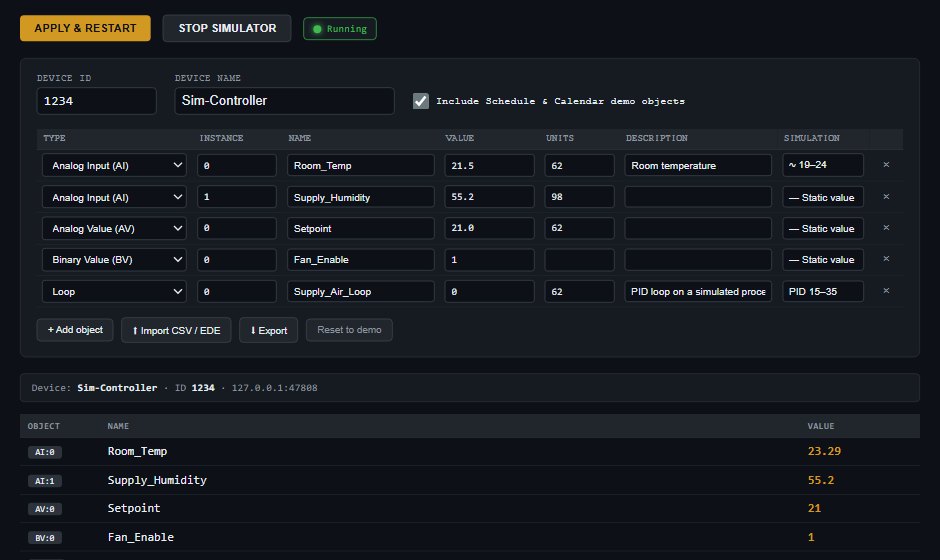Toggle Include Schedule & Calendar demo objects
Viewport: 940px width, 560px height.
pos(421,101)
